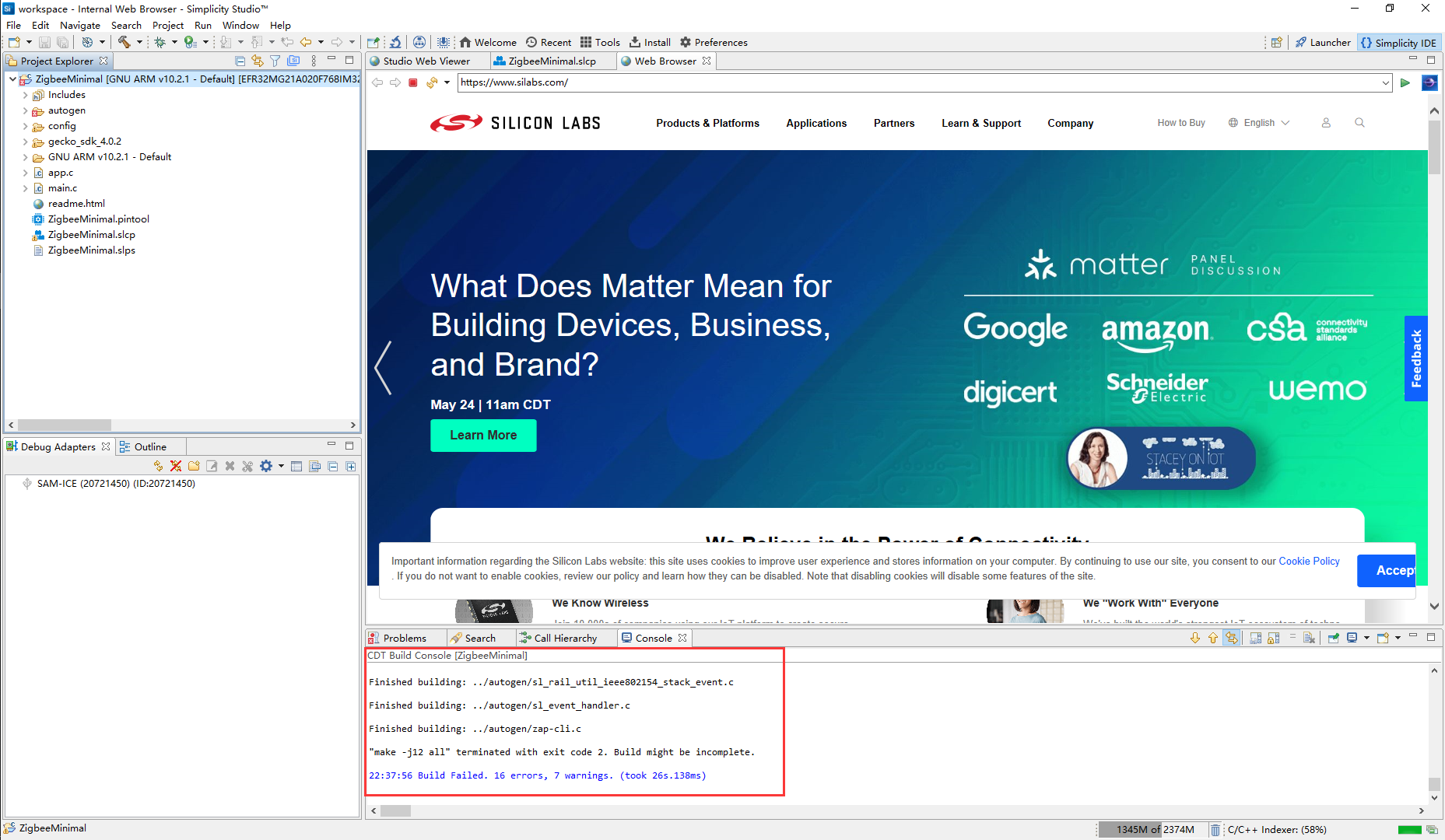Click the Next Error down-arrow in Console
This screenshot has width=1445, height=840.
[x=1195, y=638]
